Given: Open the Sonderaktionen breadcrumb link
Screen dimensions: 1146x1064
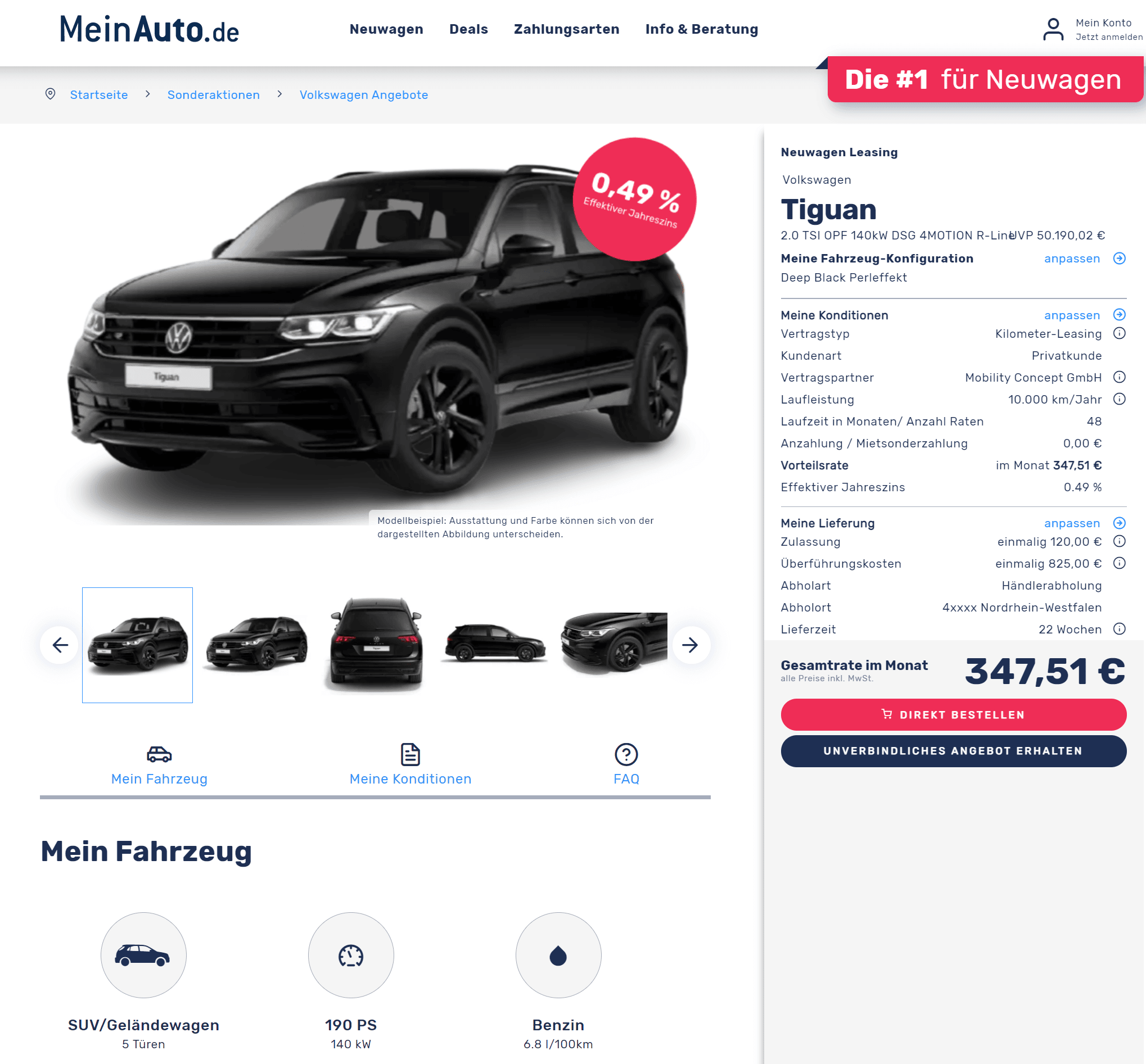Looking at the screenshot, I should click(213, 95).
